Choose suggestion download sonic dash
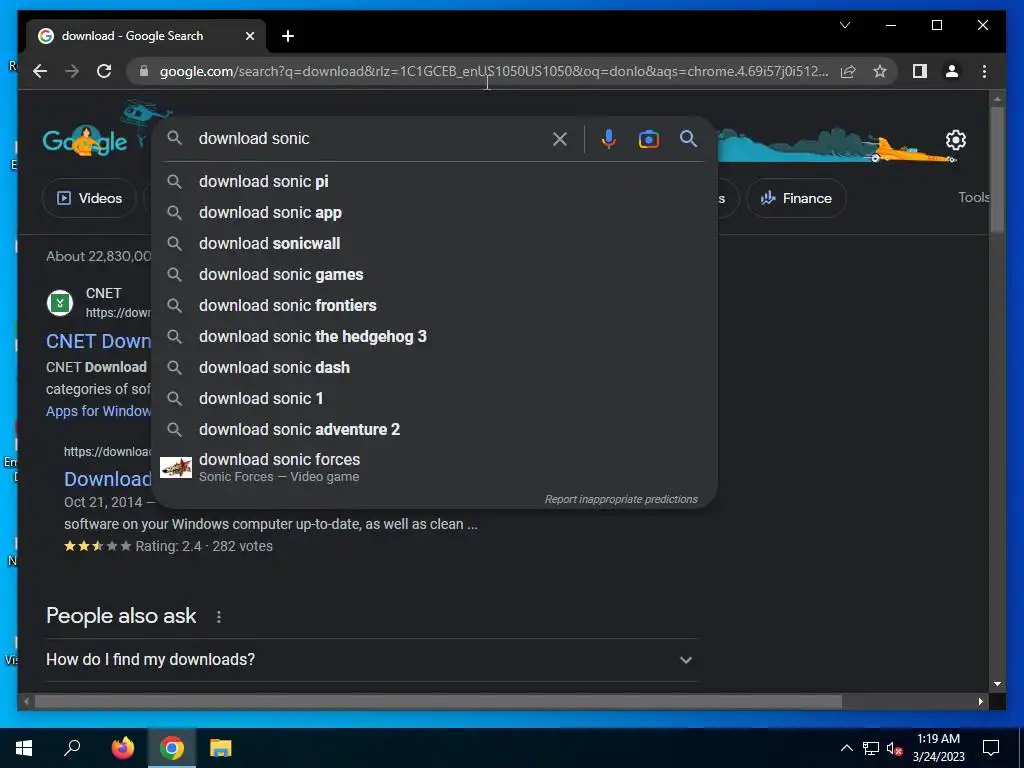The height and width of the screenshot is (768, 1024). [434, 368]
